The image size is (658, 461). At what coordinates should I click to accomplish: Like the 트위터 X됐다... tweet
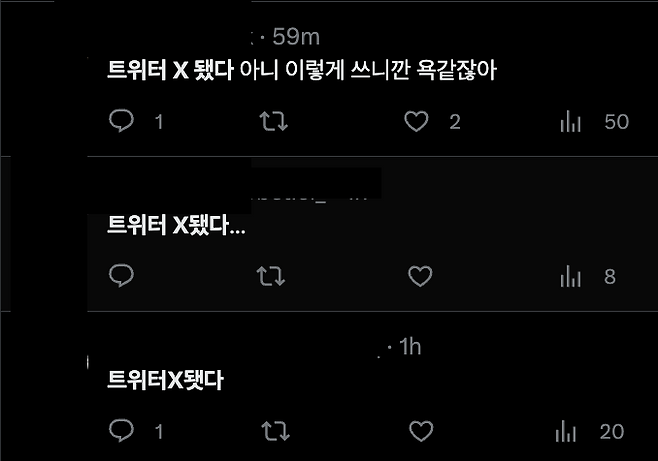pos(420,276)
